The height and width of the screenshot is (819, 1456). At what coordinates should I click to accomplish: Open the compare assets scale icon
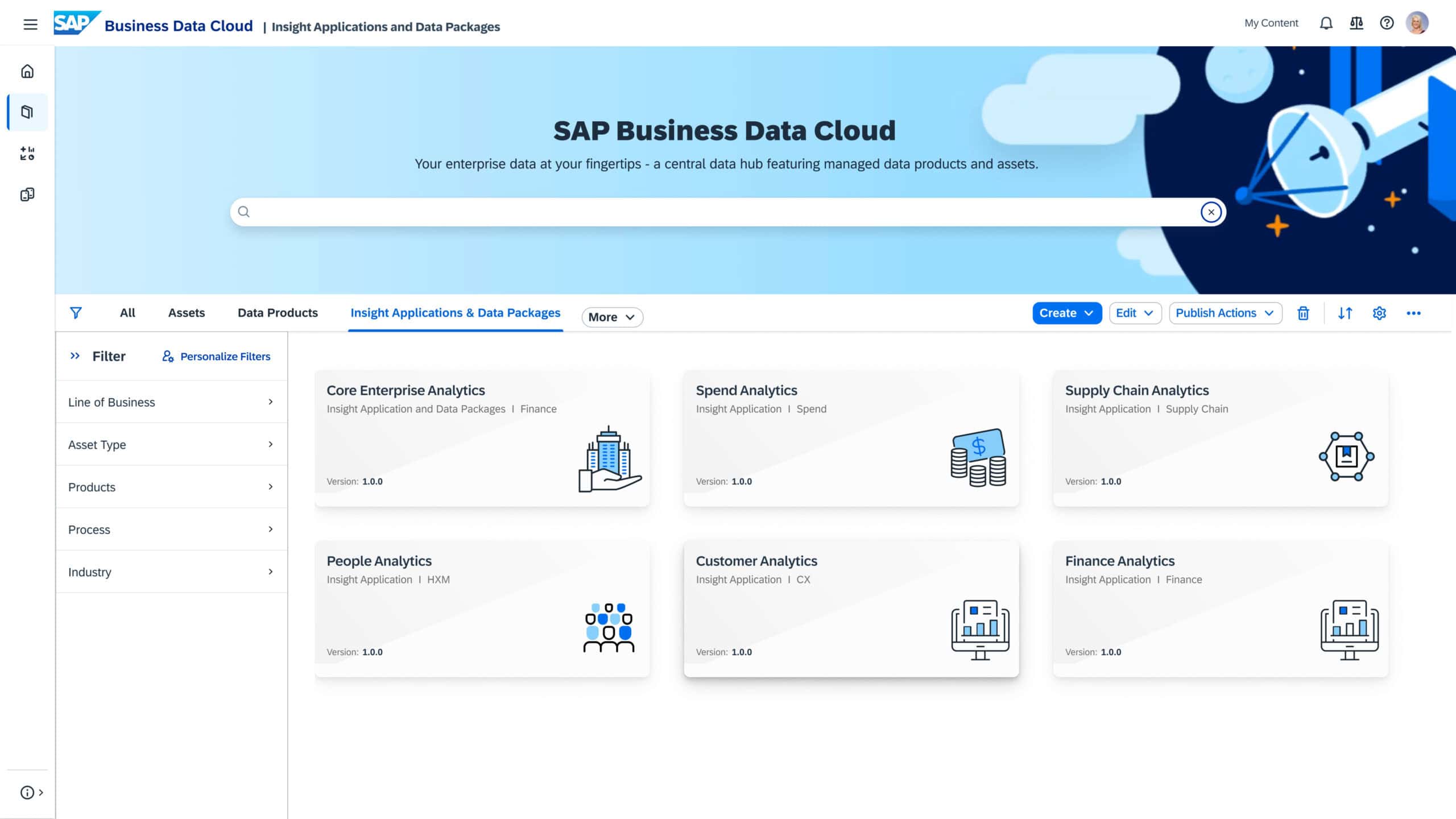[x=1356, y=23]
